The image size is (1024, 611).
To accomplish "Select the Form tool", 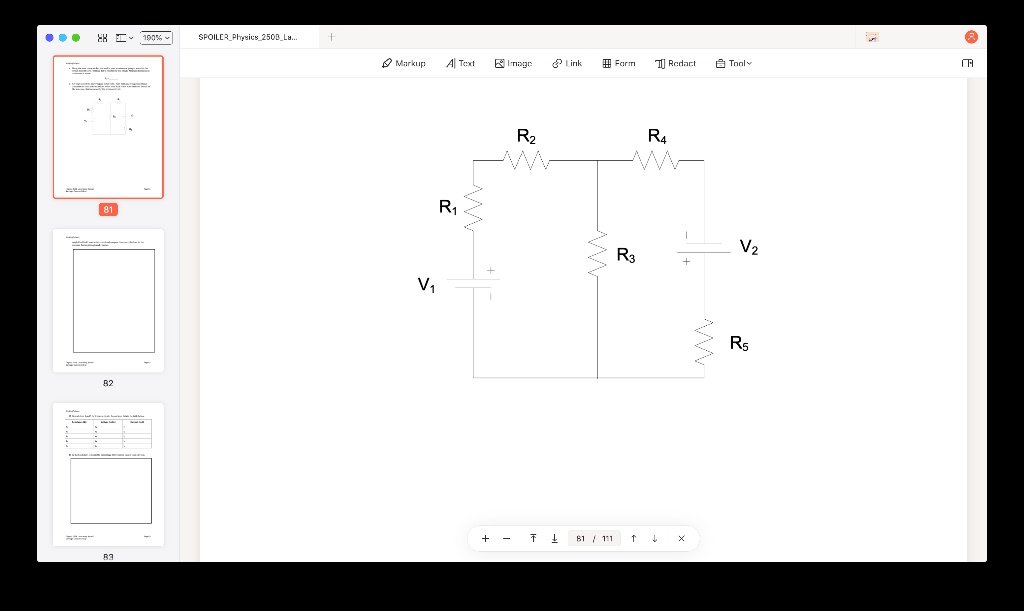I will [619, 63].
